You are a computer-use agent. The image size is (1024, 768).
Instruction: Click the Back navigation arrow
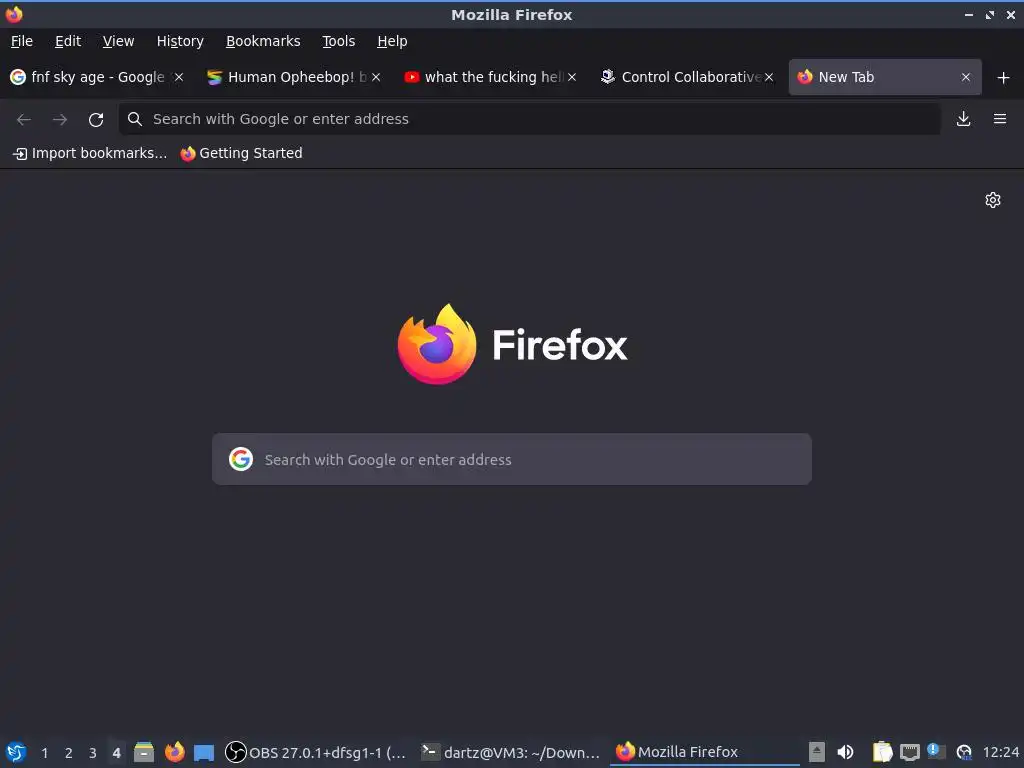[x=24, y=119]
